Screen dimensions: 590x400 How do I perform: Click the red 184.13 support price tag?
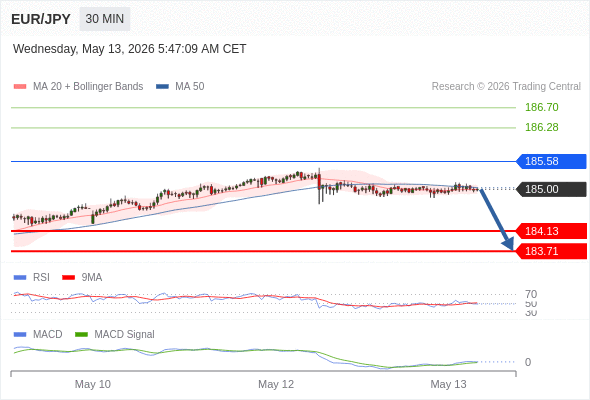tap(551, 231)
